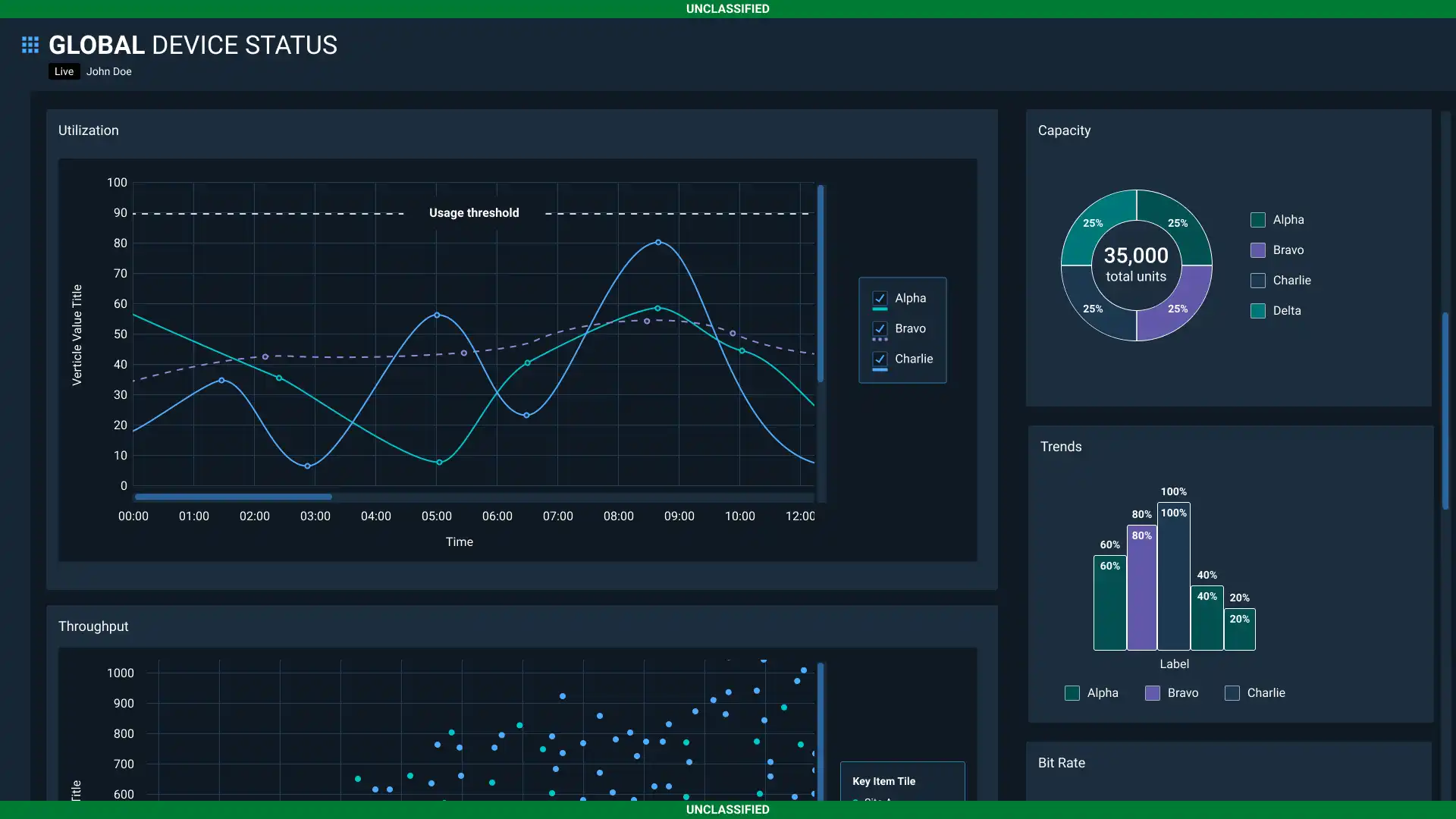The width and height of the screenshot is (1456, 819).
Task: Click the John Doe user name
Action: point(108,71)
